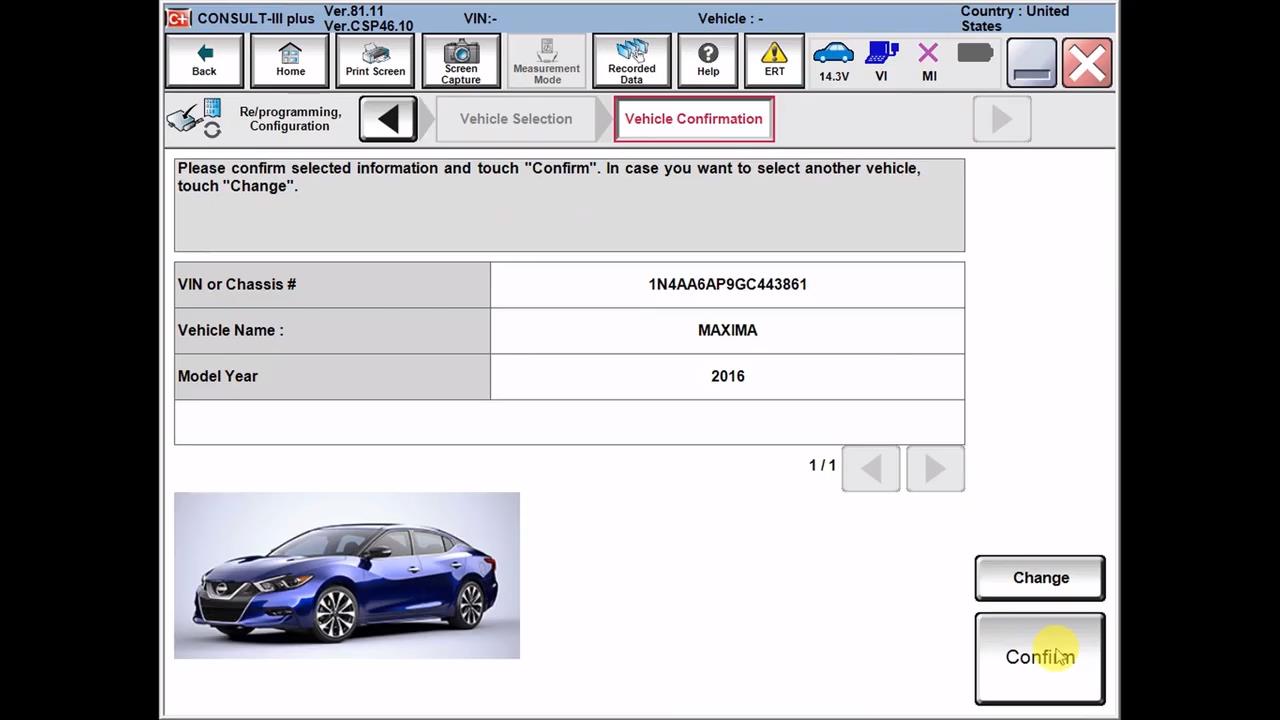Click the 'Country : United States' text
This screenshot has height=720, width=1280.
tap(1015, 18)
